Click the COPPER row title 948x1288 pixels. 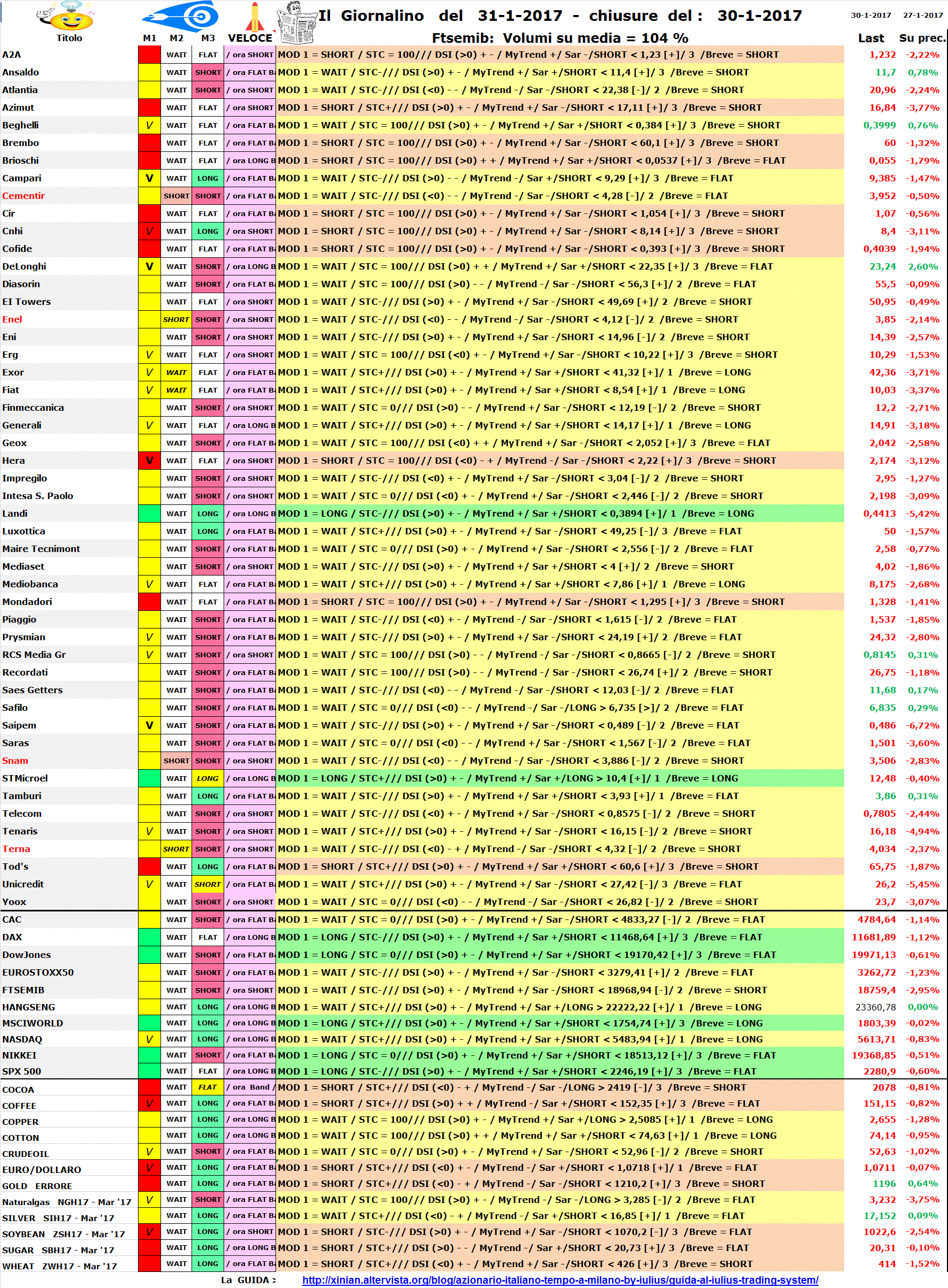coord(21,1122)
